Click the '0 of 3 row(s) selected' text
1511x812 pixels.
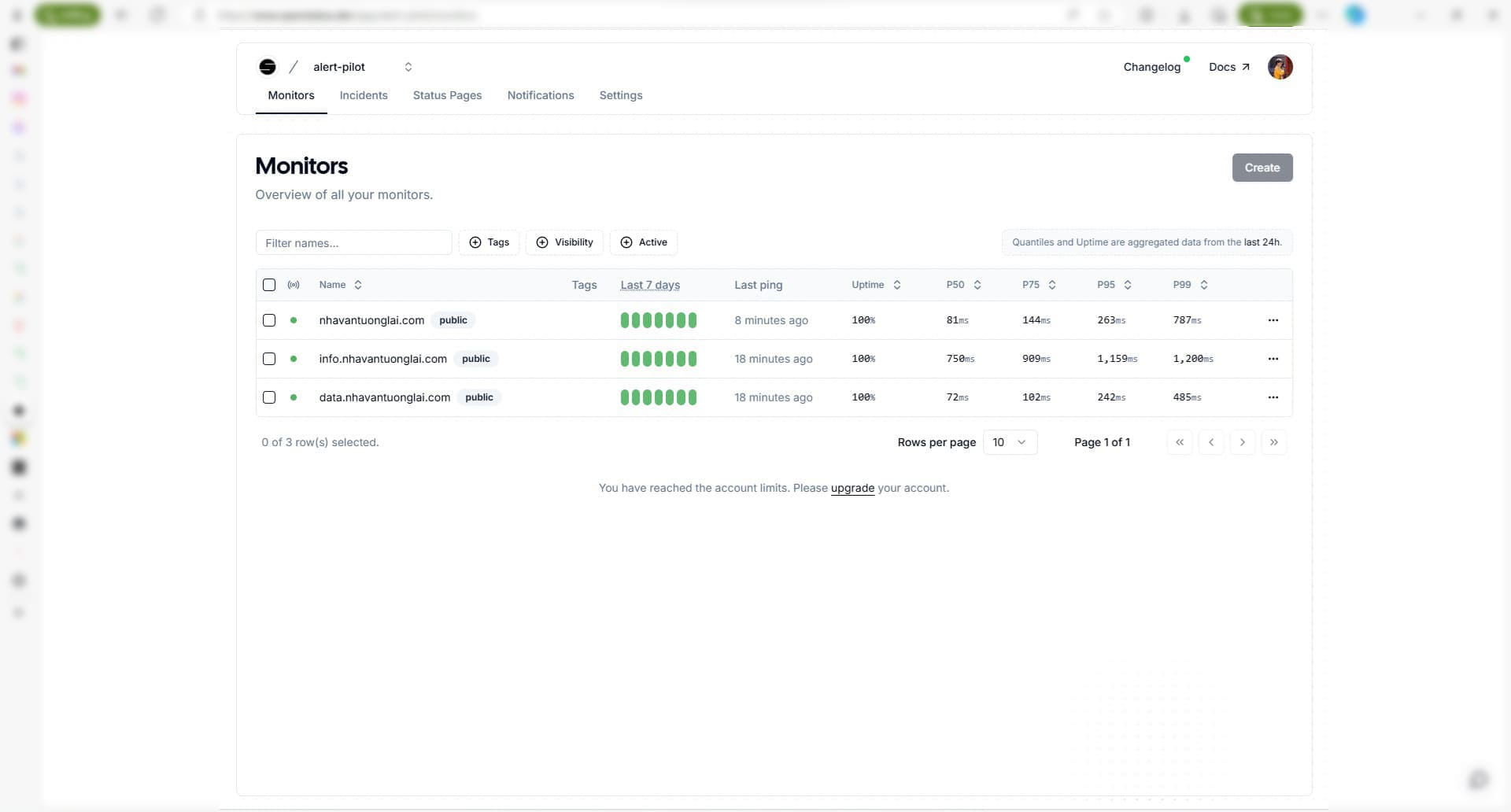click(x=320, y=442)
